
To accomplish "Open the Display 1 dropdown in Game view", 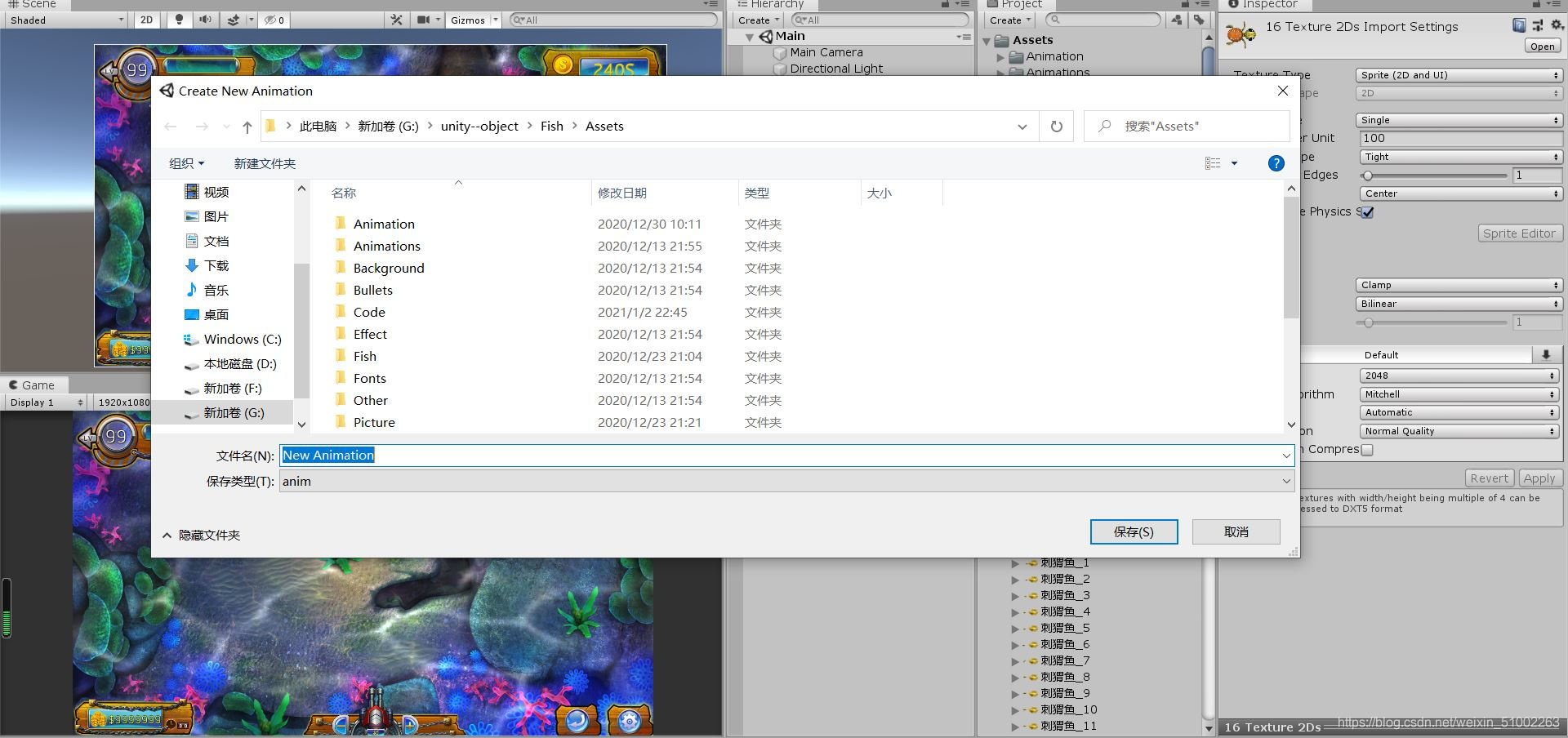I will [x=45, y=402].
